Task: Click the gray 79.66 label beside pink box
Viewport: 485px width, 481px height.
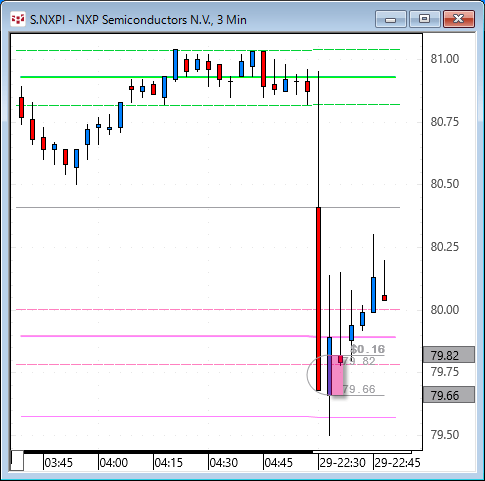Action: [x=359, y=389]
